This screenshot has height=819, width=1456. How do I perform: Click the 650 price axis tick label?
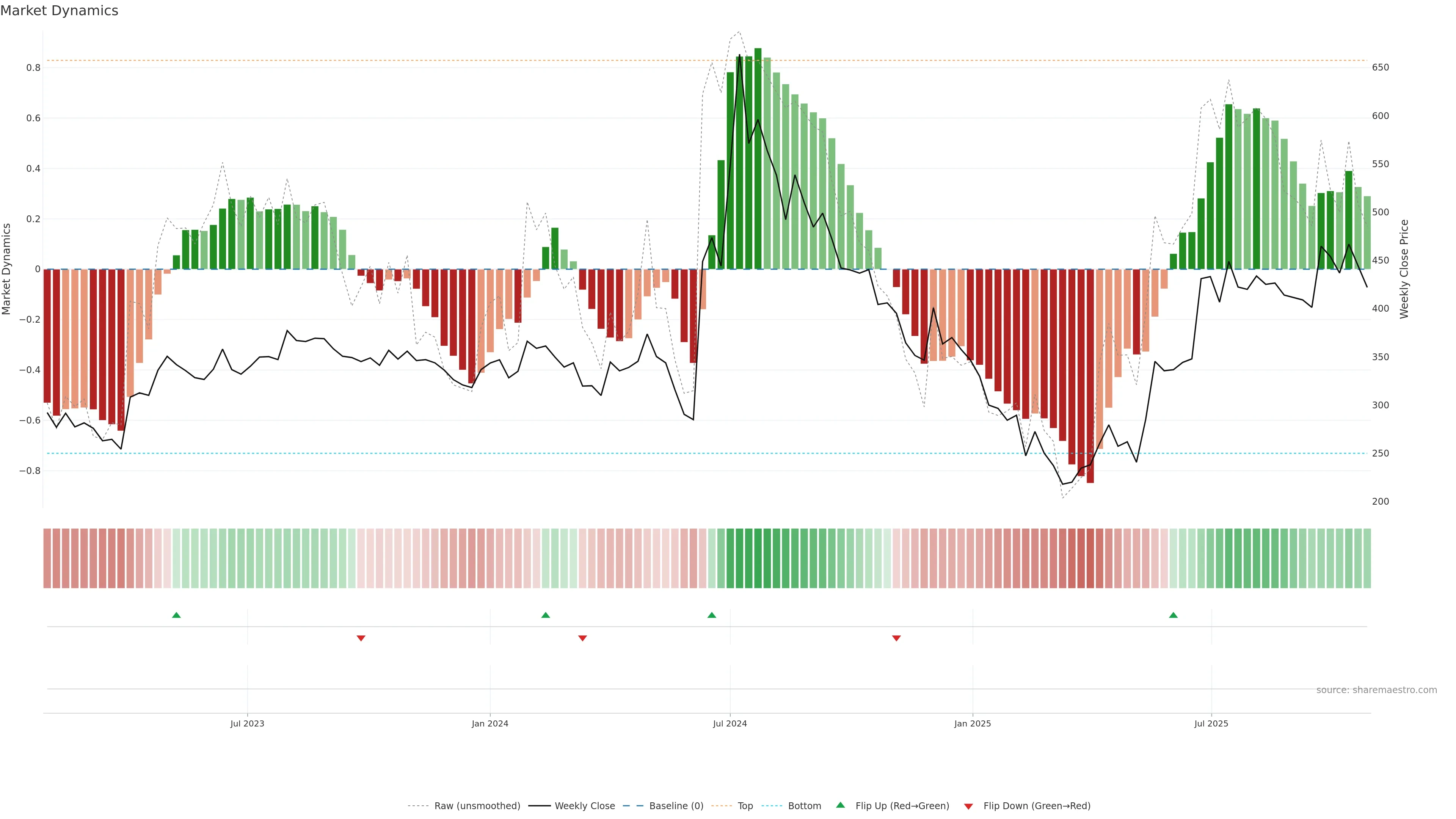point(1380,67)
